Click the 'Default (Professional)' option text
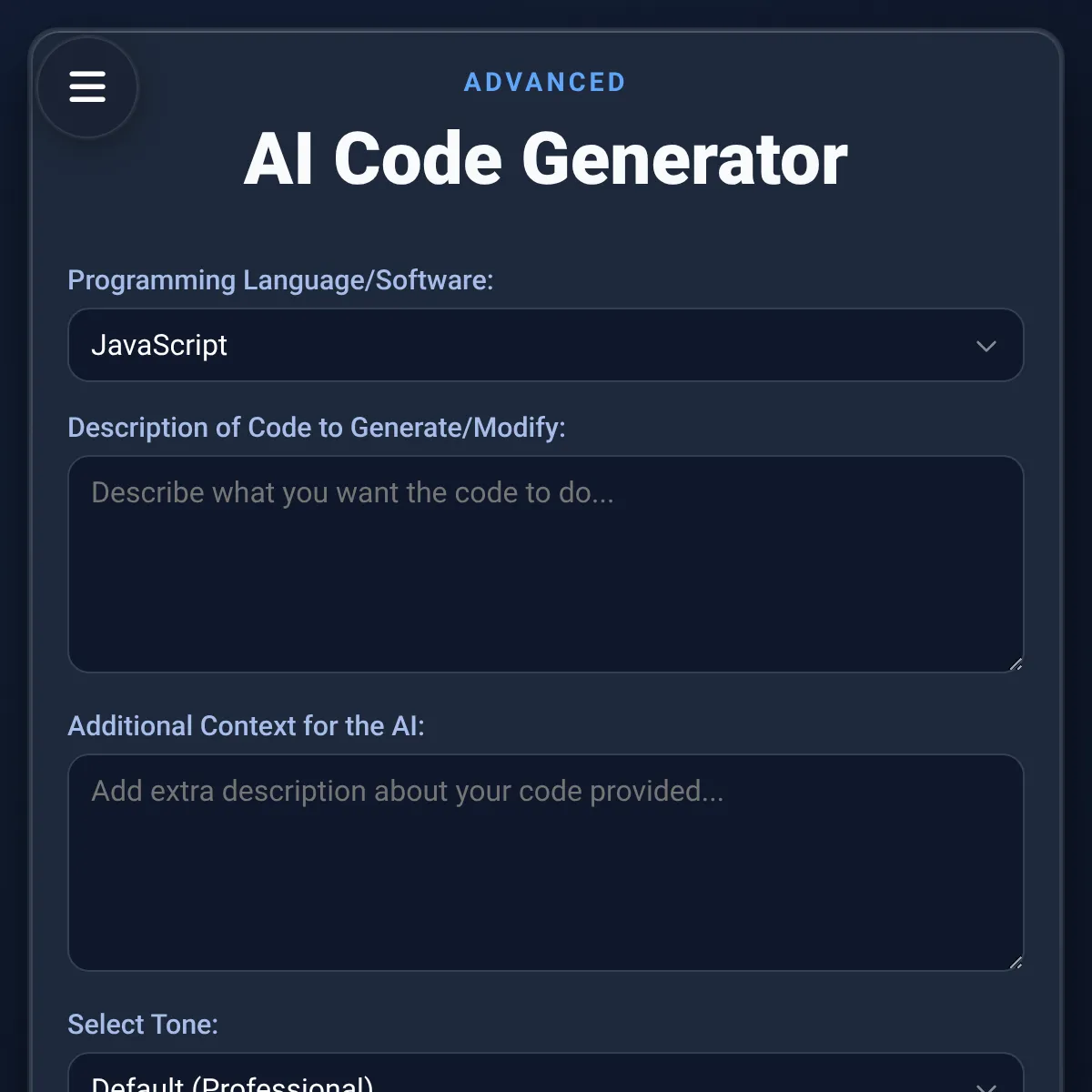 232,1083
